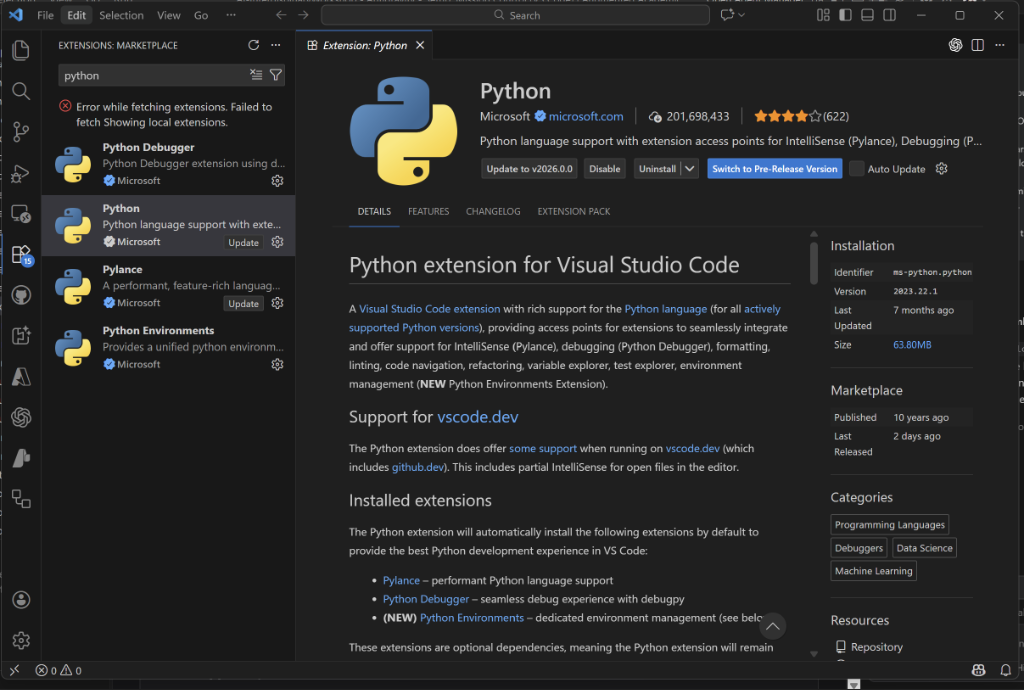This screenshot has width=1024, height=690.
Task: Open notifications bell in status bar
Action: pos(1006,670)
